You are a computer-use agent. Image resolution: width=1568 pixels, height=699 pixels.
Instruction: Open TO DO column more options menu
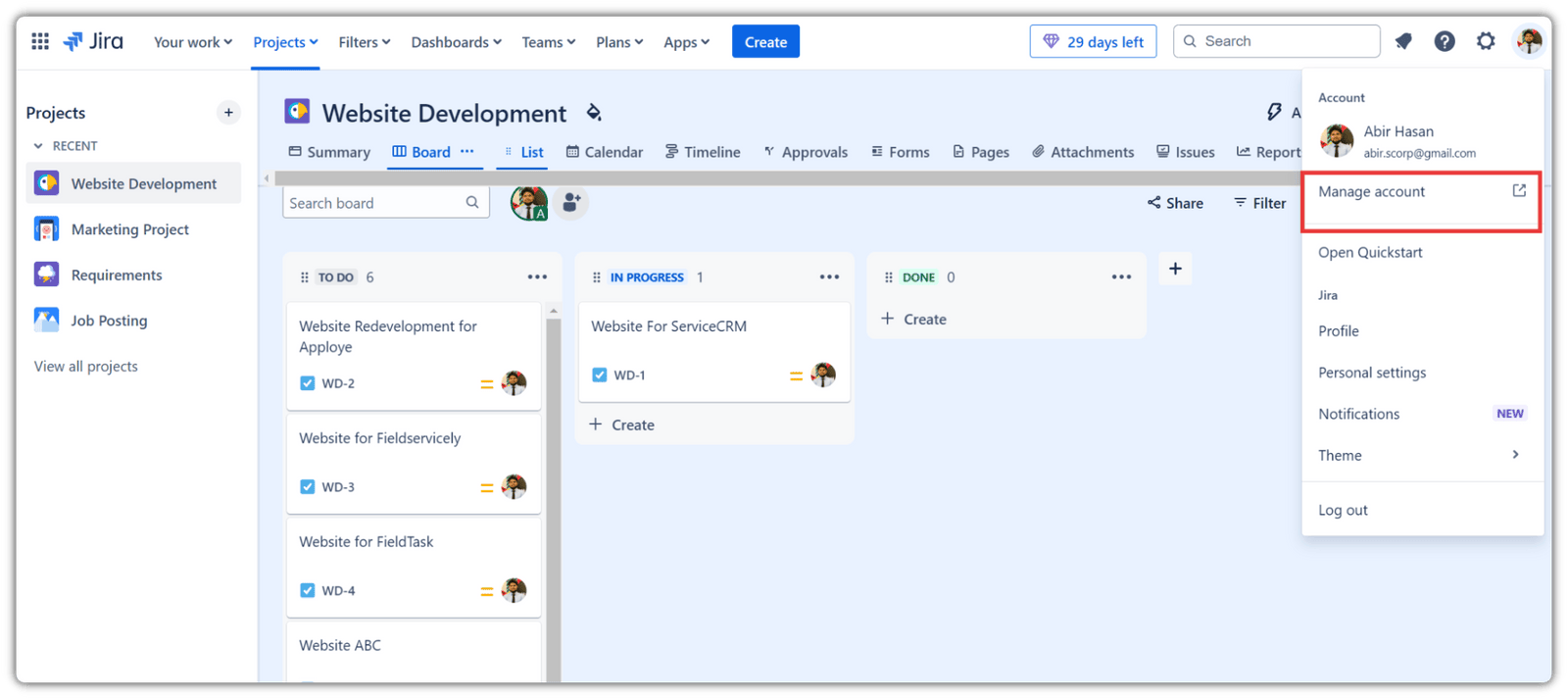pyautogui.click(x=537, y=277)
